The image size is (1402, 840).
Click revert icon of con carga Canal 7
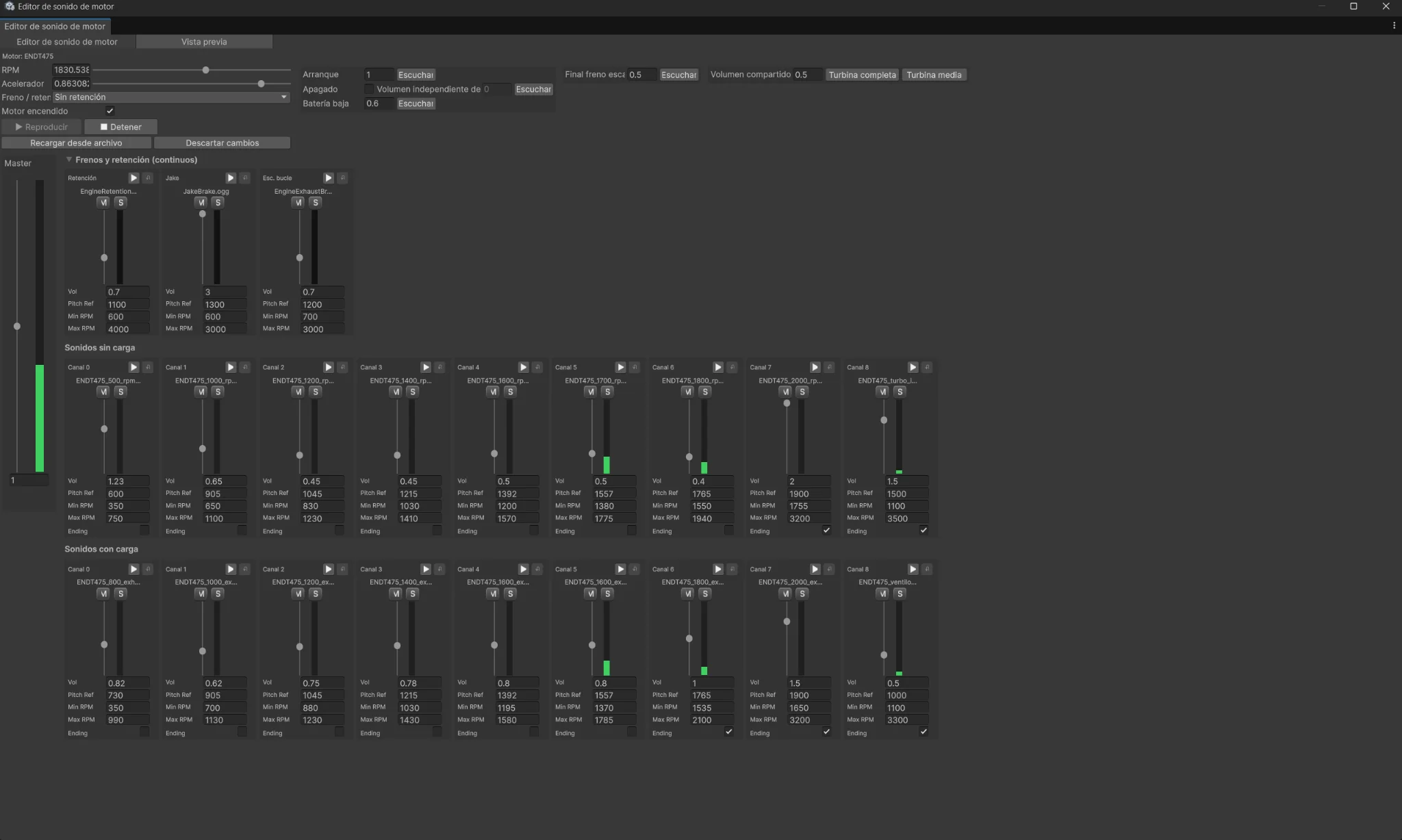click(829, 570)
